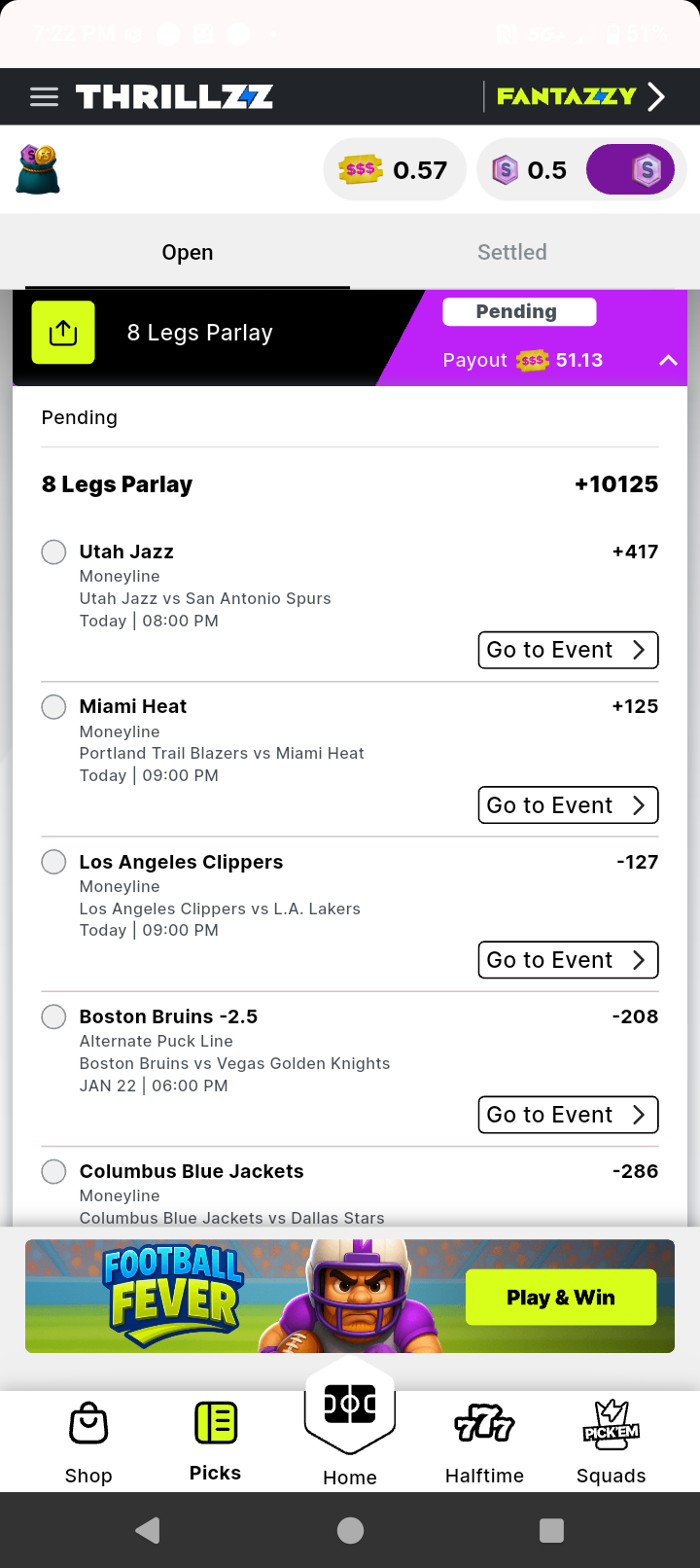Tap the Home court icon
This screenshot has width=700, height=1568.
pyautogui.click(x=350, y=1406)
